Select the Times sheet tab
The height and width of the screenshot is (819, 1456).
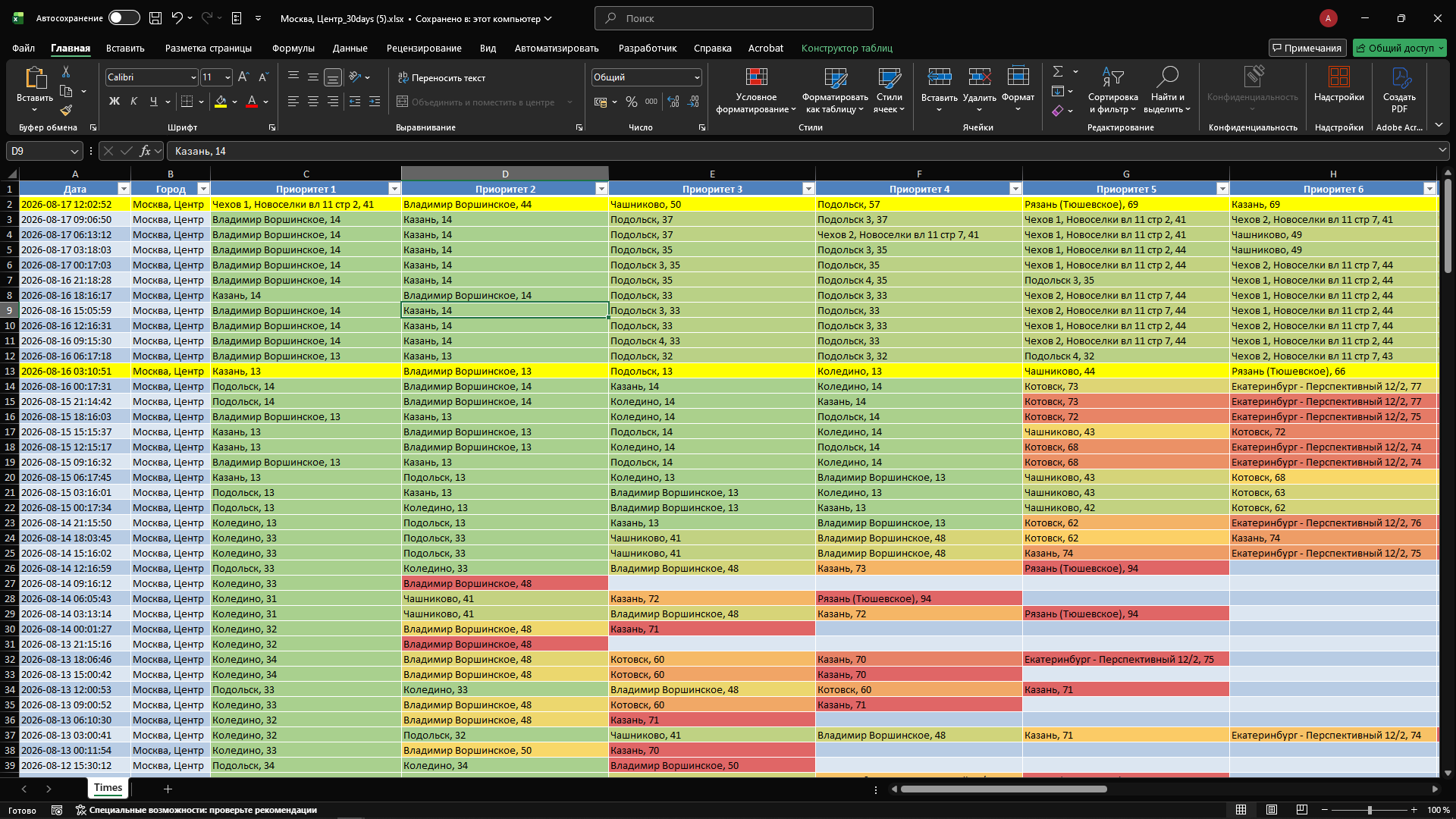coord(108,788)
